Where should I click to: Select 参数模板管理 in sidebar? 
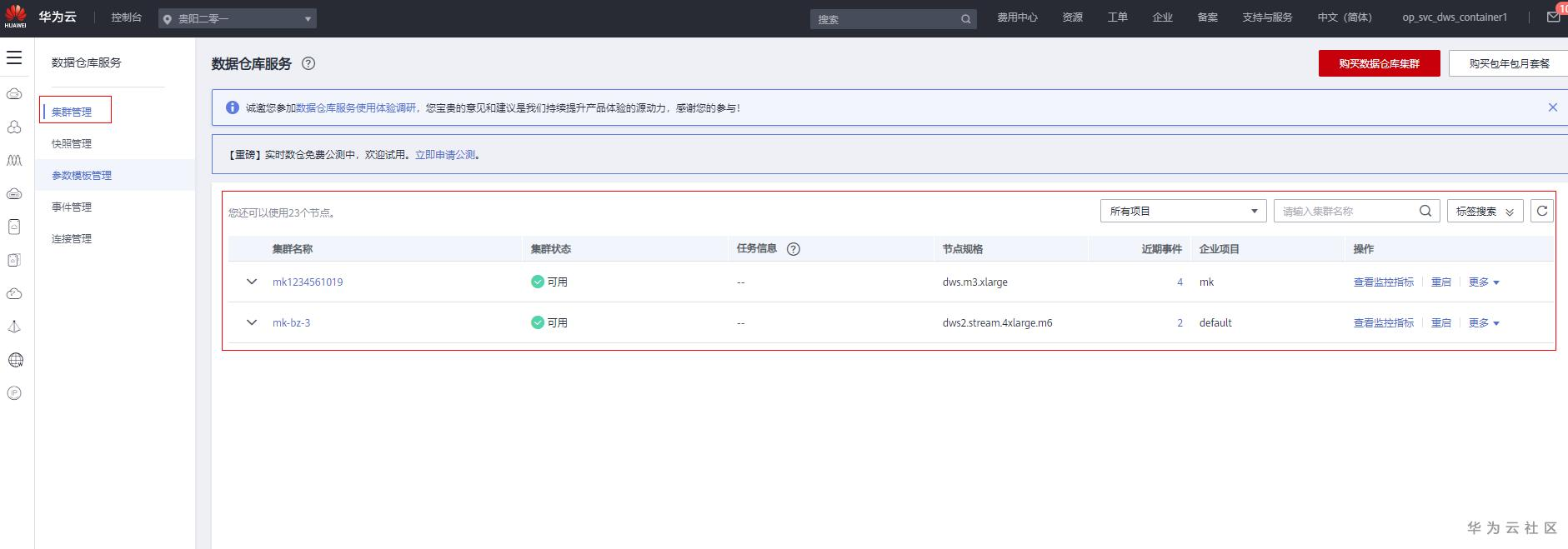(82, 175)
